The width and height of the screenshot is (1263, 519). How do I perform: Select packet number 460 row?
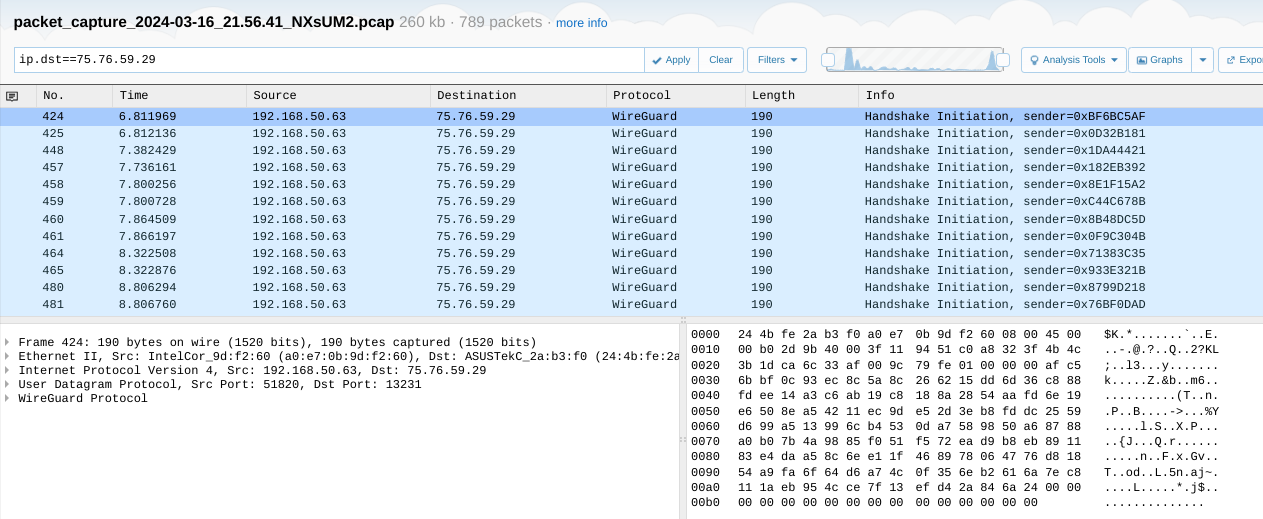tap(631, 218)
